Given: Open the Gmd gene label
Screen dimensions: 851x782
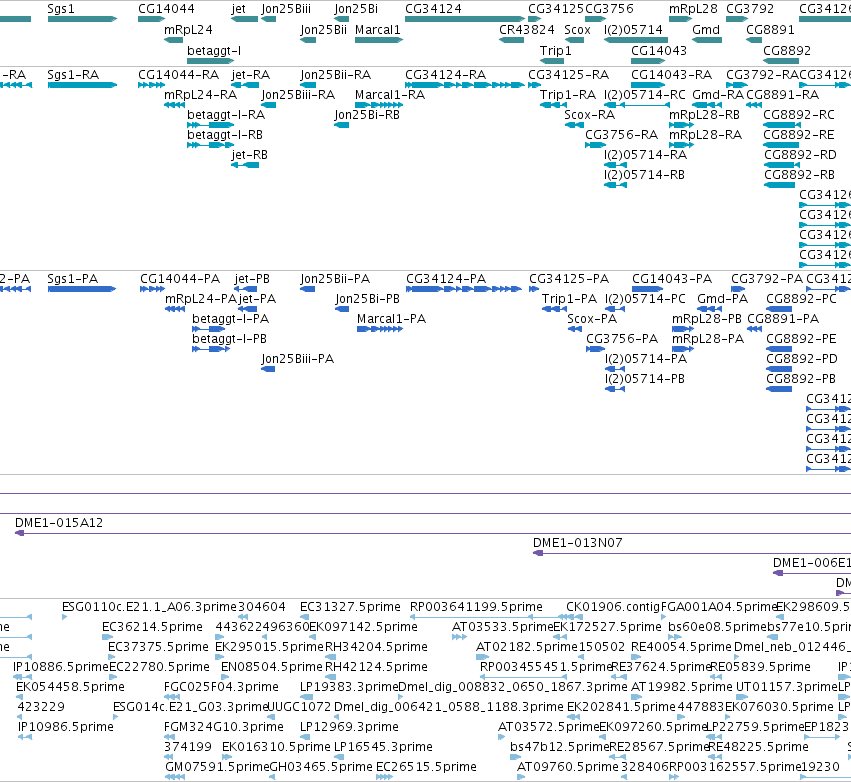Looking at the screenshot, I should (x=706, y=29).
